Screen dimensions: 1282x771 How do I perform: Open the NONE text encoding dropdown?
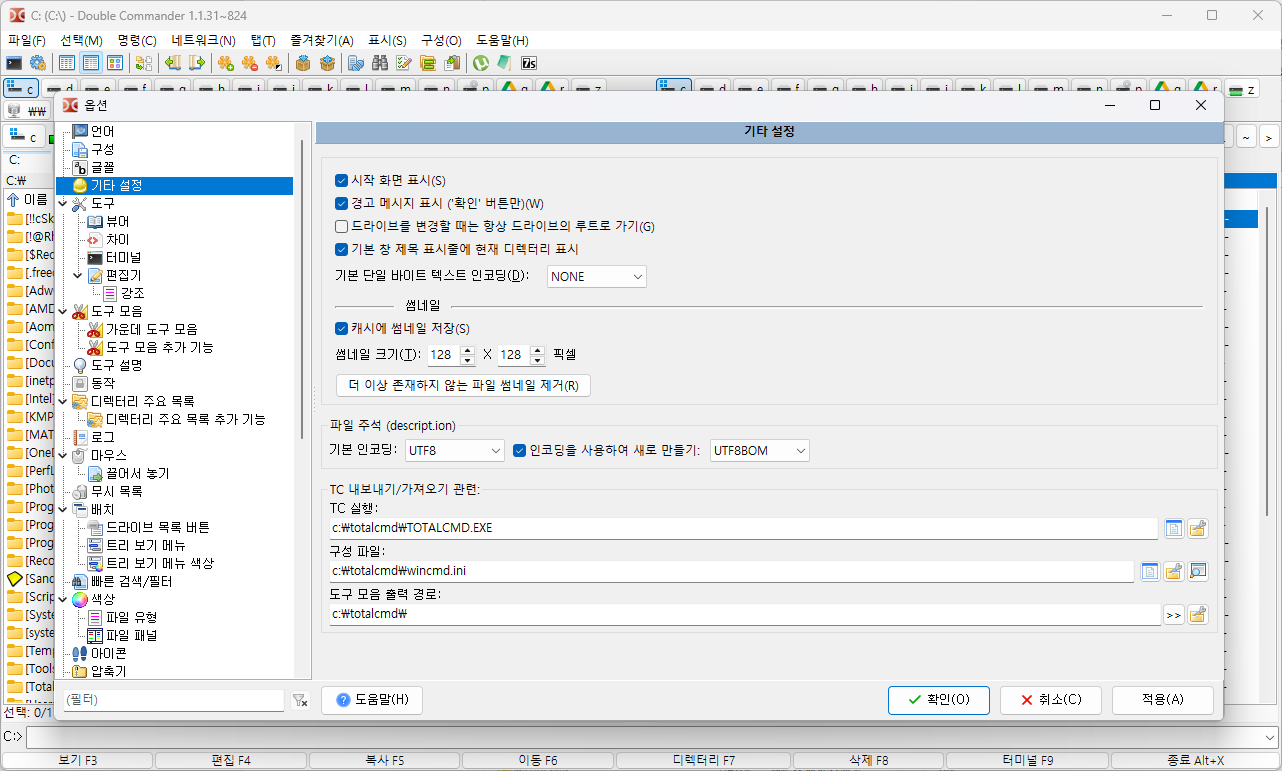[597, 277]
